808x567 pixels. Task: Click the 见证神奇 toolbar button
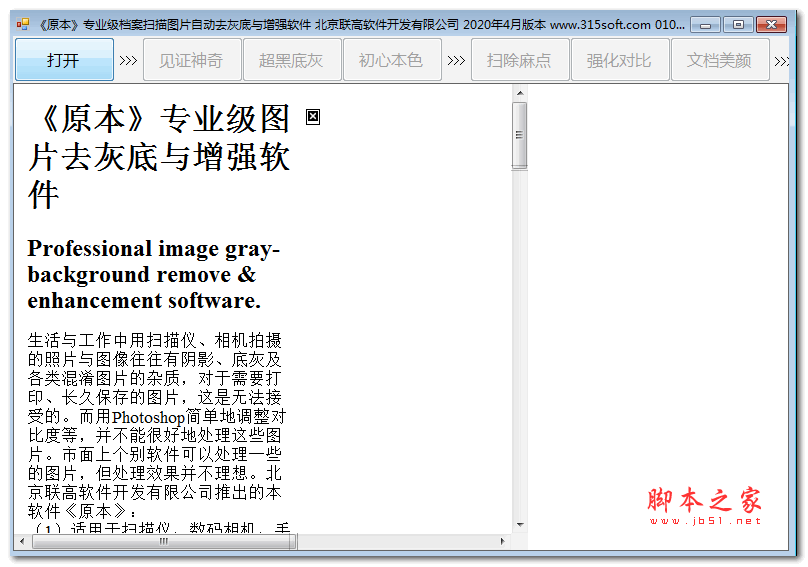coord(190,60)
